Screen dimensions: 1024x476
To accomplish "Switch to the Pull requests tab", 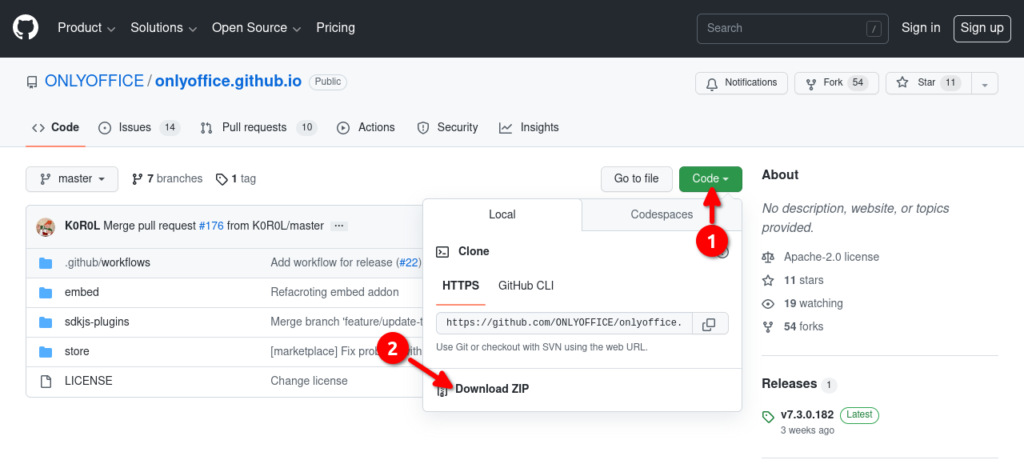I will pos(258,127).
